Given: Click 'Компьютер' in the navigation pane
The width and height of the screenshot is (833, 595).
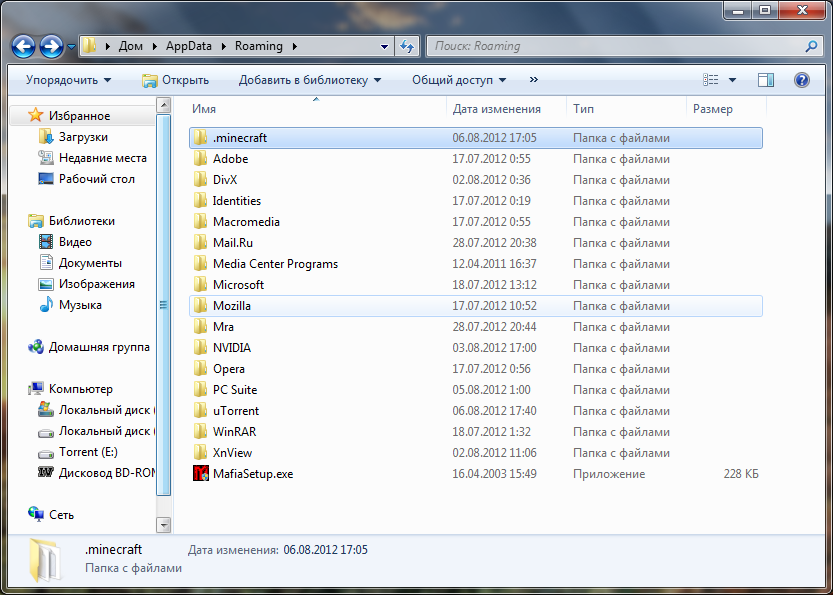Looking at the screenshot, I should (x=81, y=389).
